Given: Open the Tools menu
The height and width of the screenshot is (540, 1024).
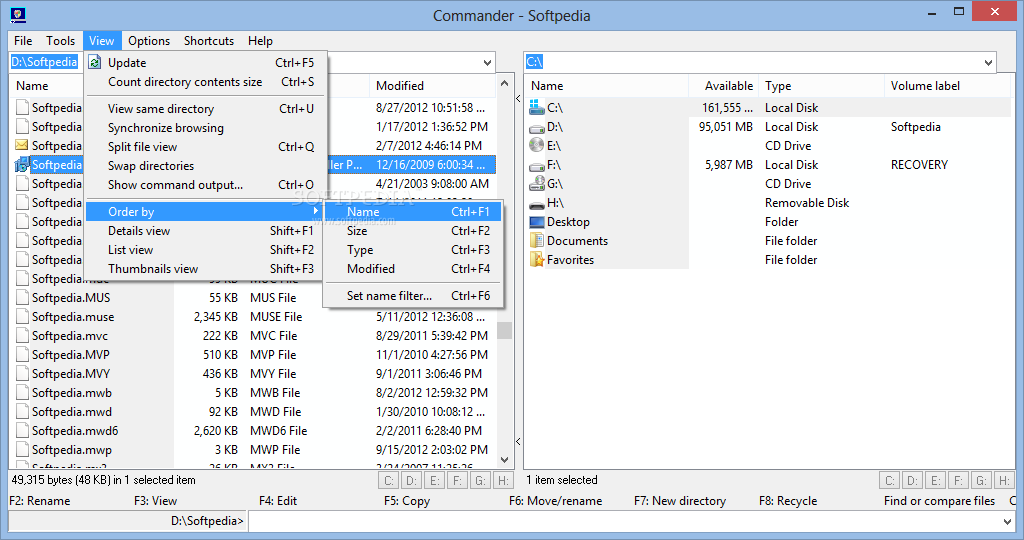Looking at the screenshot, I should tap(61, 40).
